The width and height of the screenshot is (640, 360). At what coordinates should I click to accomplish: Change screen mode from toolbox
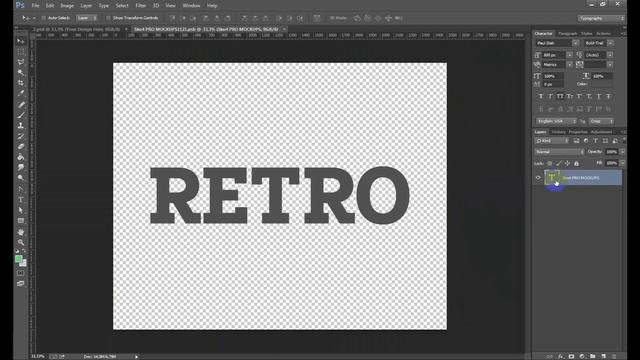21,284
